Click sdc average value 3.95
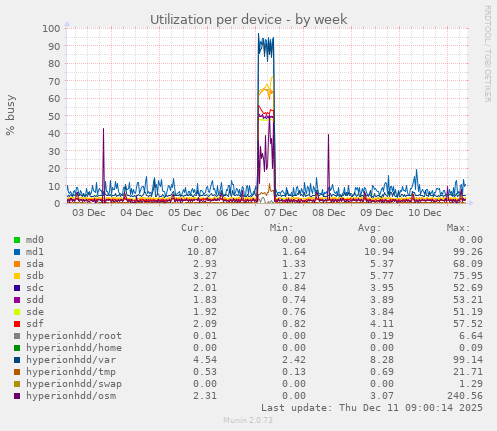497x431 pixels. (382, 288)
